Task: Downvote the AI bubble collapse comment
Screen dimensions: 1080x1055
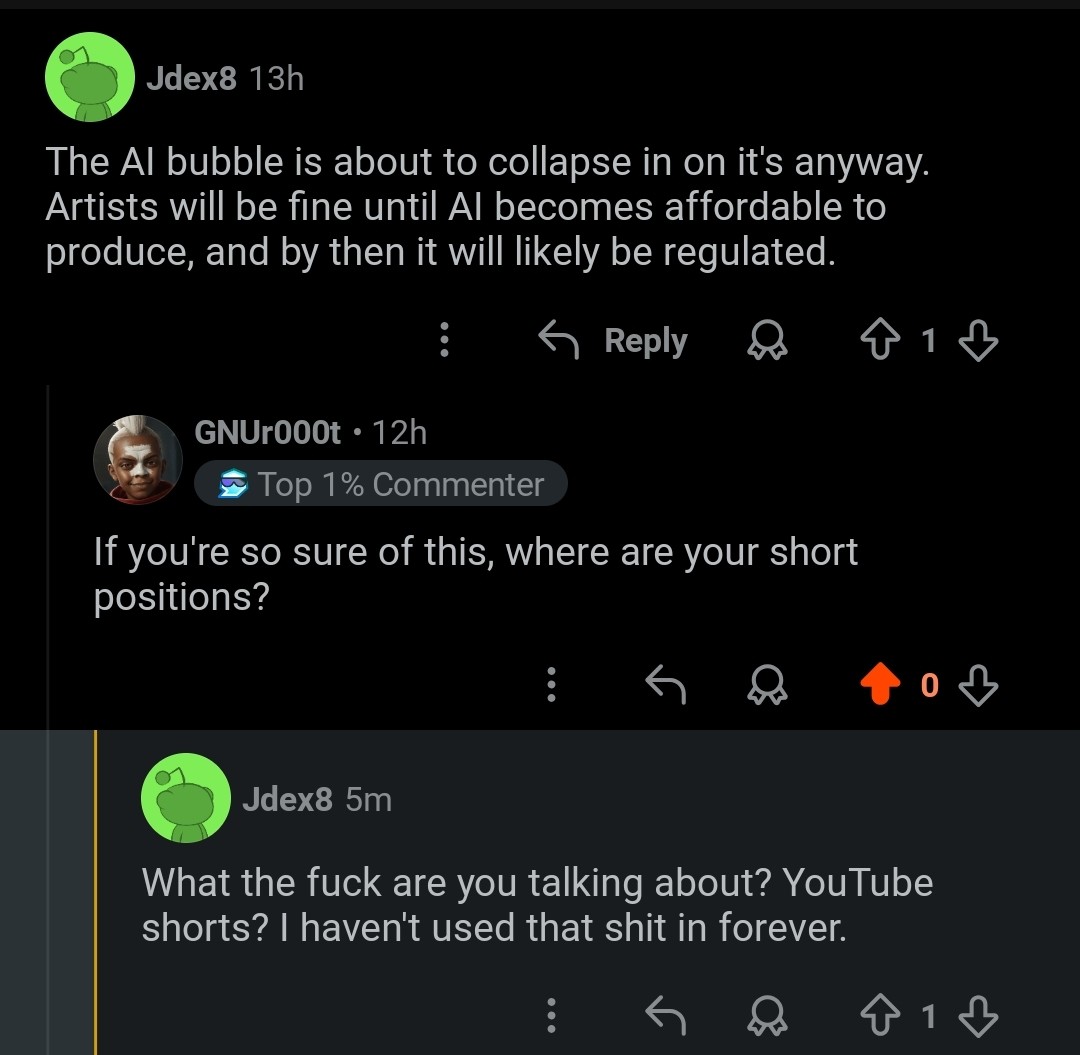Action: pyautogui.click(x=977, y=341)
